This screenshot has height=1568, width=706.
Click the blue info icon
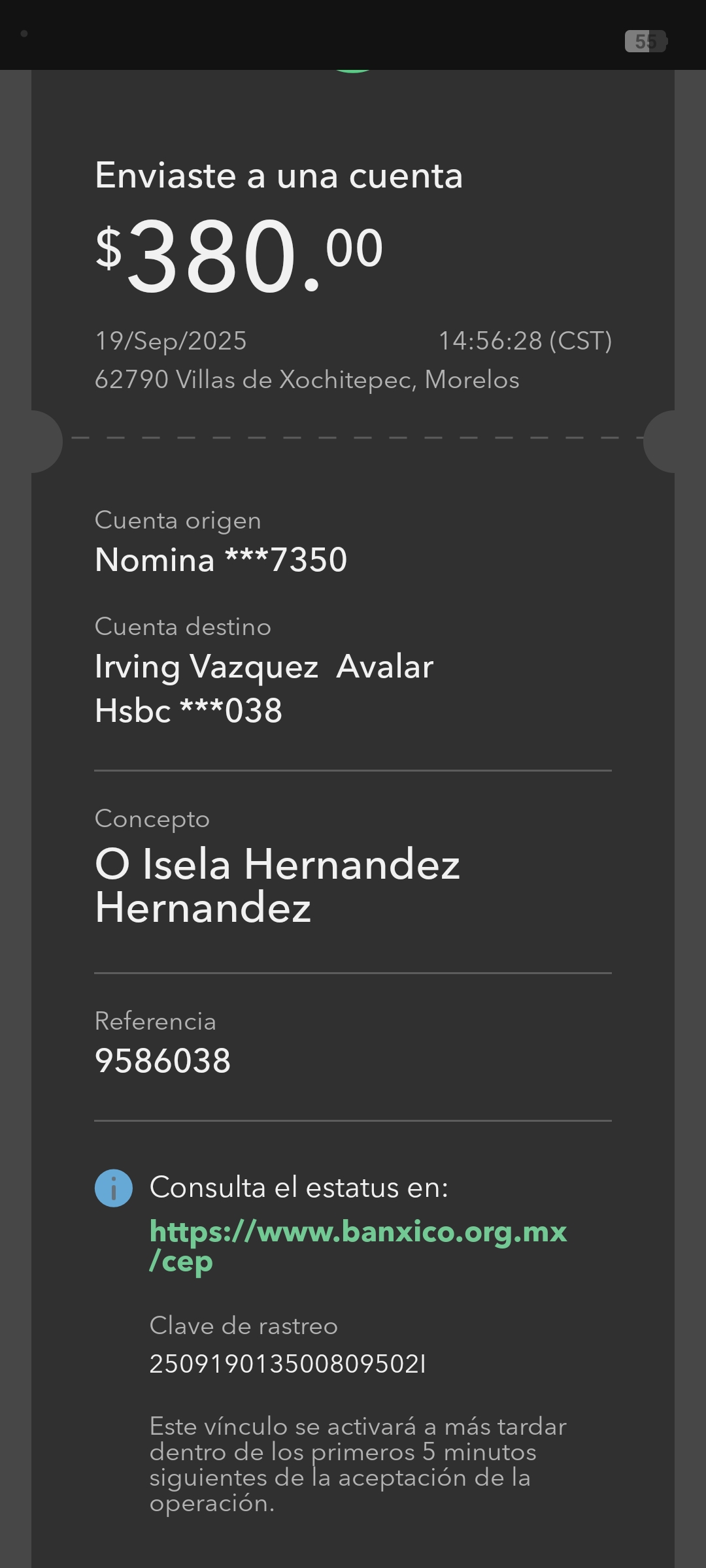pos(113,1188)
